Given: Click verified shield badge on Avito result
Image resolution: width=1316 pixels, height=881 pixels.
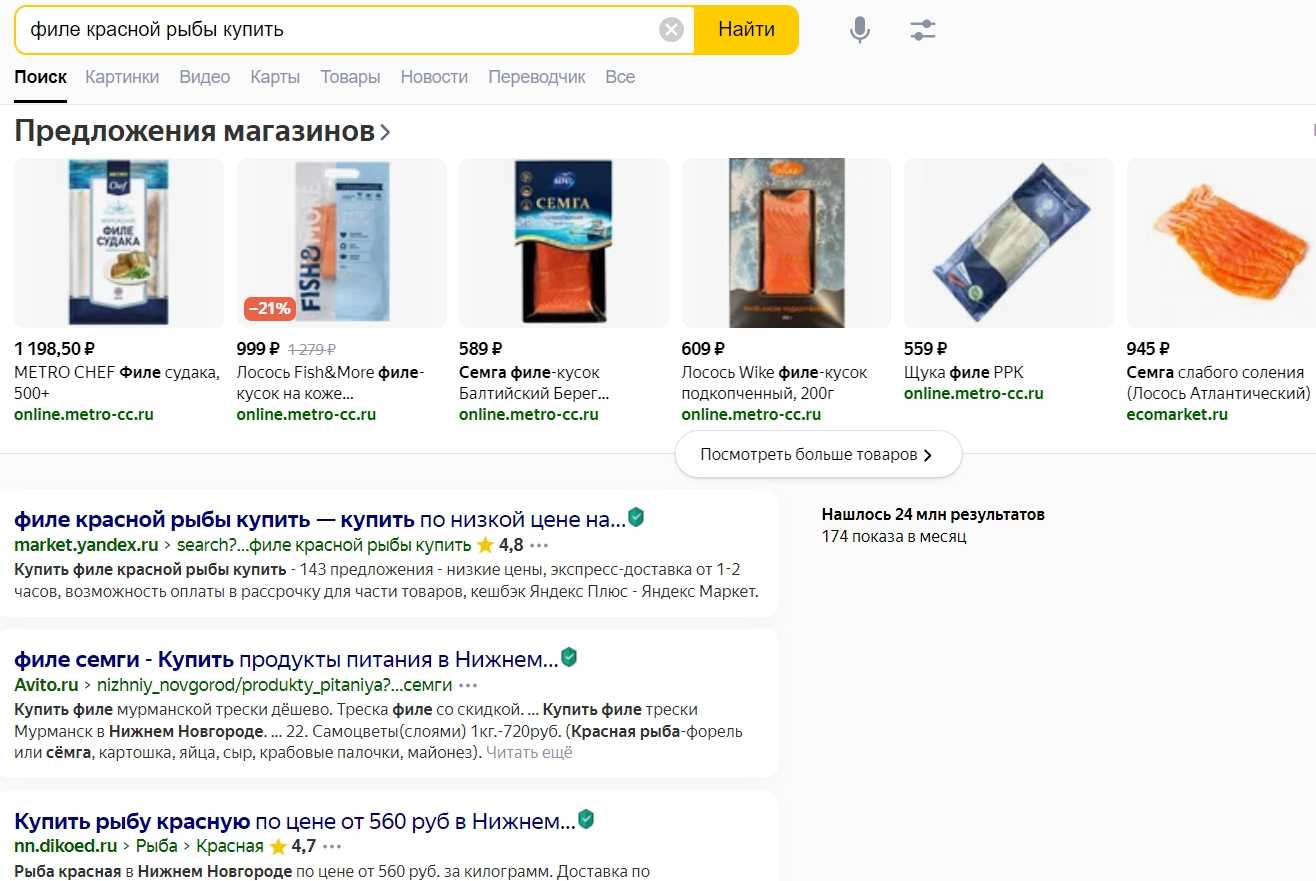Looking at the screenshot, I should pyautogui.click(x=568, y=657).
